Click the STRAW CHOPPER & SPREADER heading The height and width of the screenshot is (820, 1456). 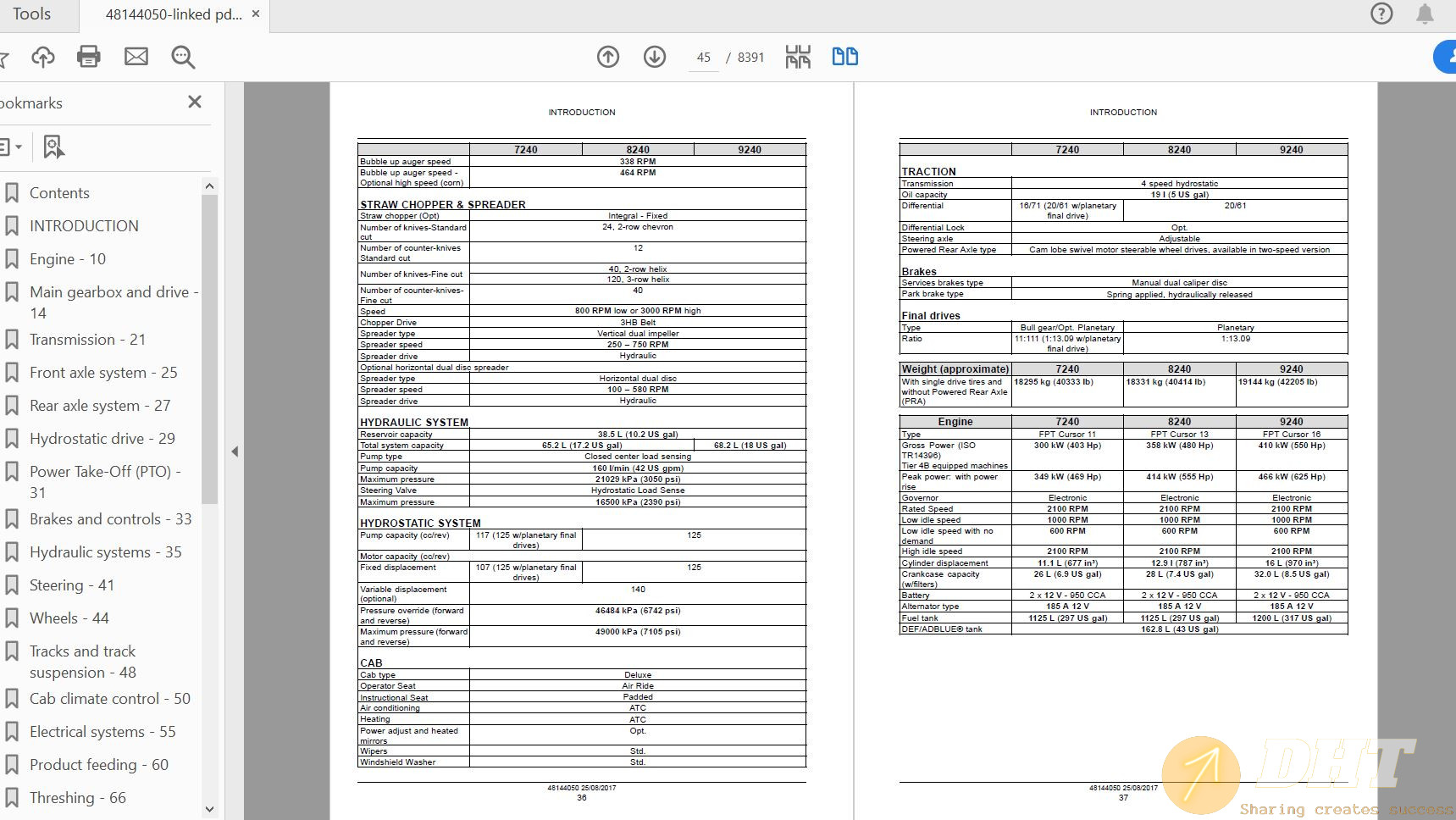tap(443, 205)
